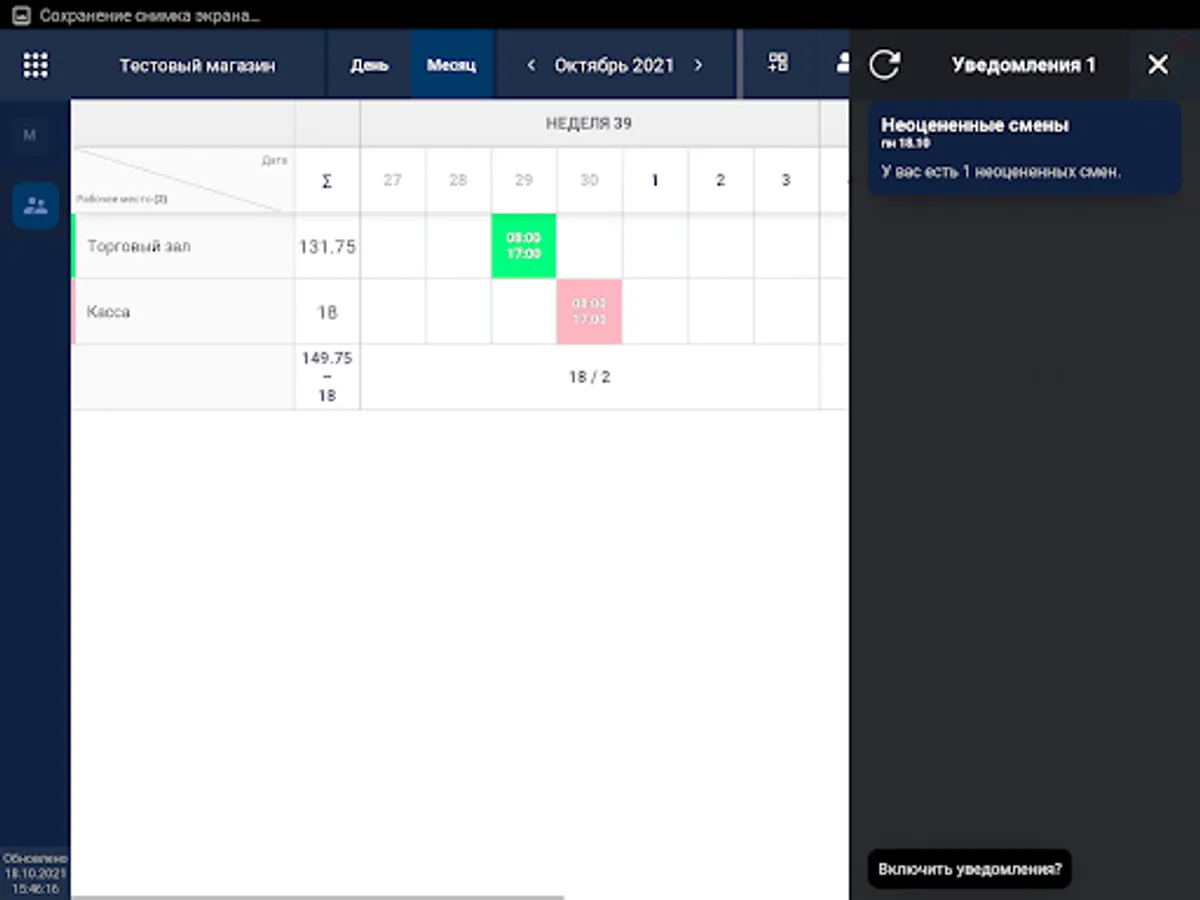Click total 18 for Касса
Screen dimensions: 1200x900
pos(327,312)
